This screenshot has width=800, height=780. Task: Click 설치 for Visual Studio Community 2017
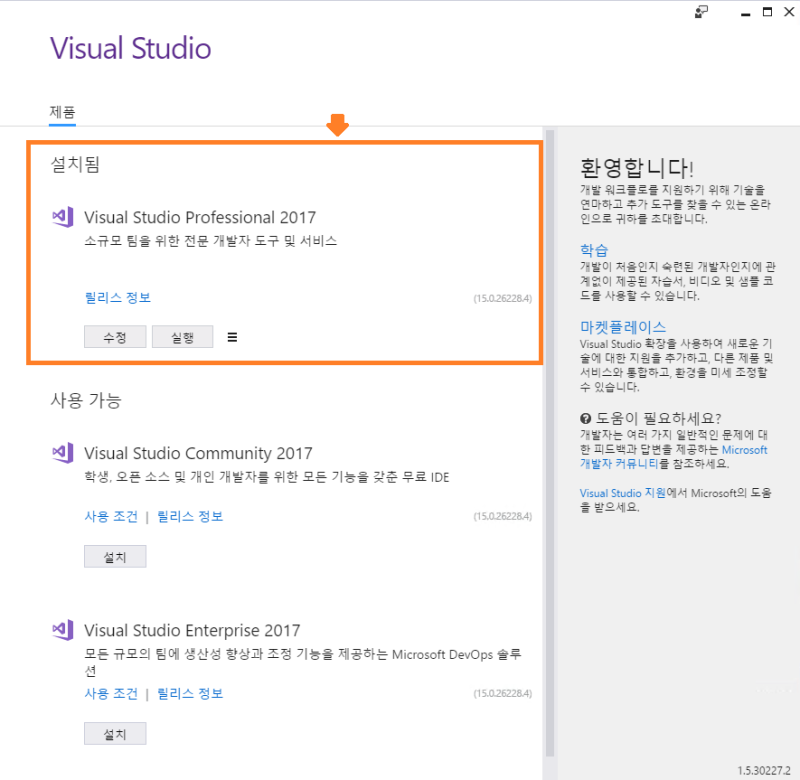pos(114,556)
